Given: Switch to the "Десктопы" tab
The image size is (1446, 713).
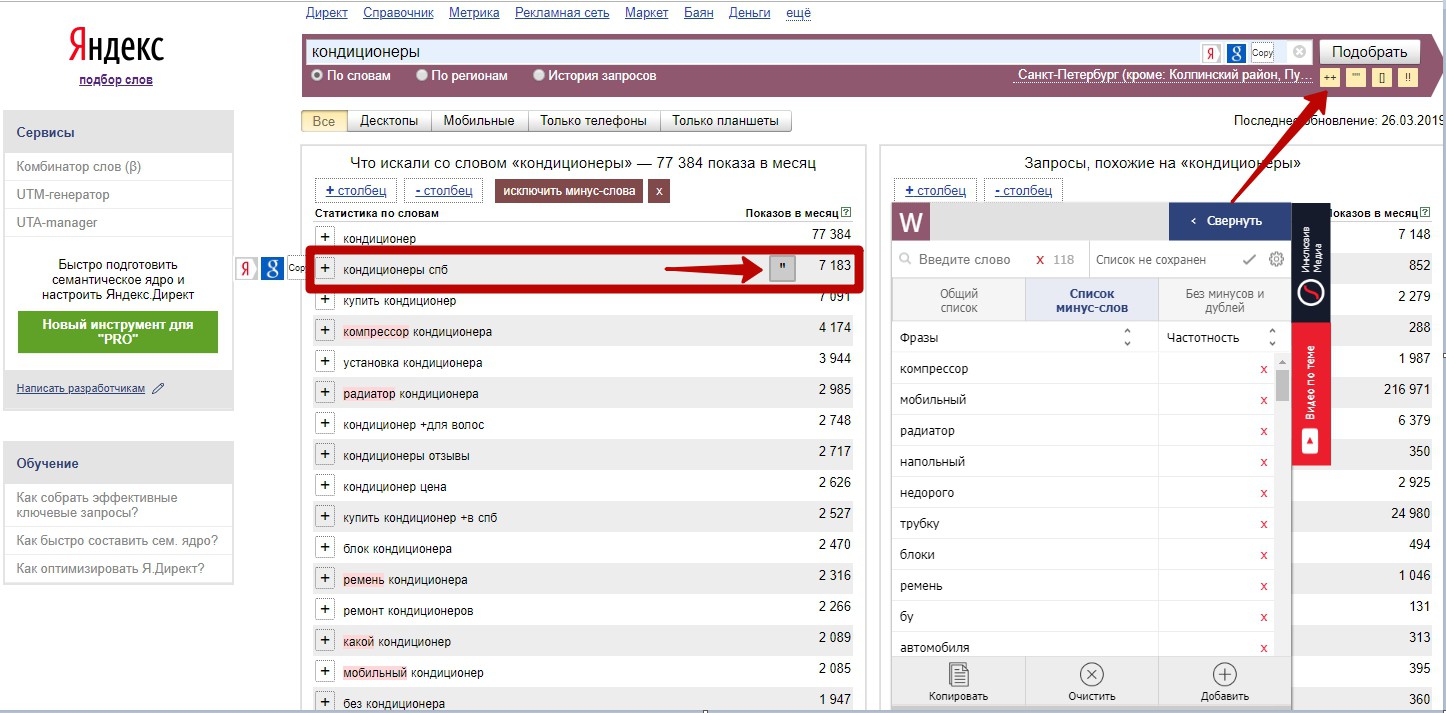Looking at the screenshot, I should (389, 121).
